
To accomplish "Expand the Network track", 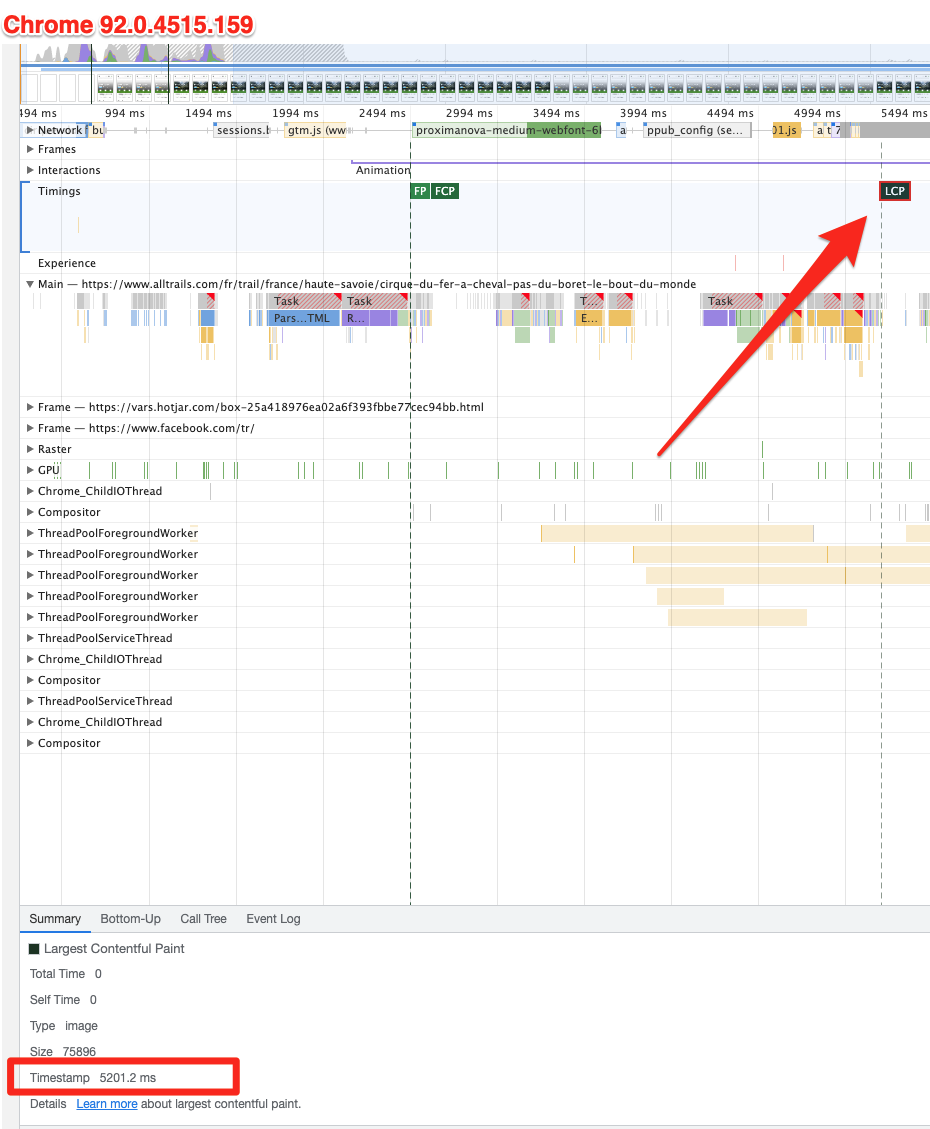I will tap(30, 130).
